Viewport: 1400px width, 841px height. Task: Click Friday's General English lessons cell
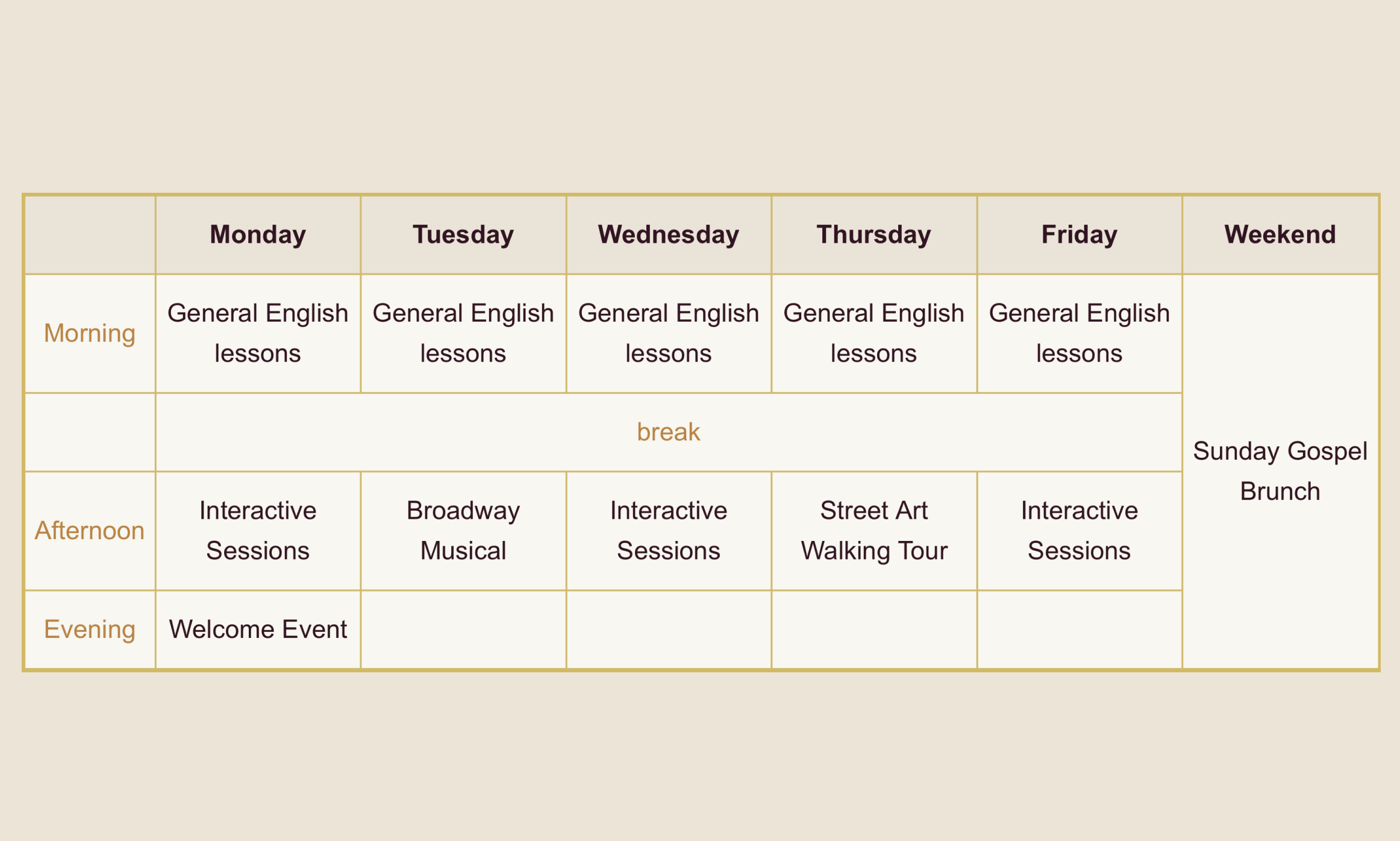click(1079, 333)
